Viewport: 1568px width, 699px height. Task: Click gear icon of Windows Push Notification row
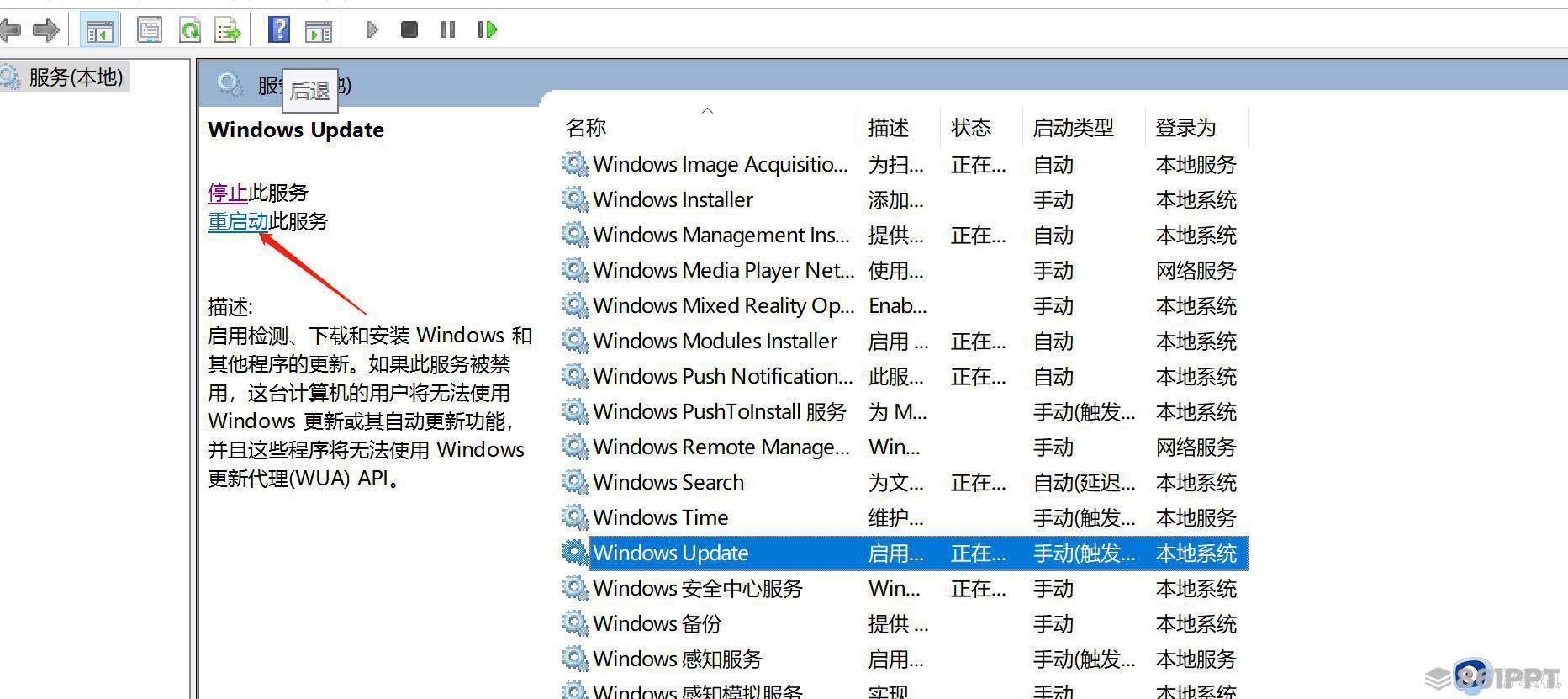pos(575,376)
